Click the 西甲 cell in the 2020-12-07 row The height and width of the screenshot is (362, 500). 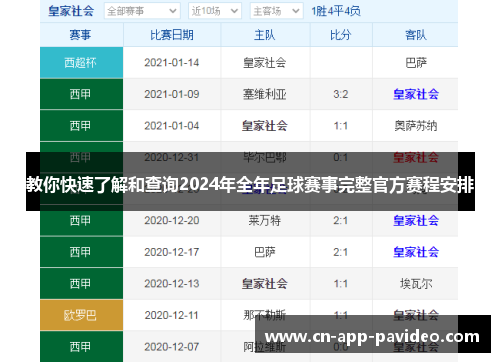click(81, 347)
